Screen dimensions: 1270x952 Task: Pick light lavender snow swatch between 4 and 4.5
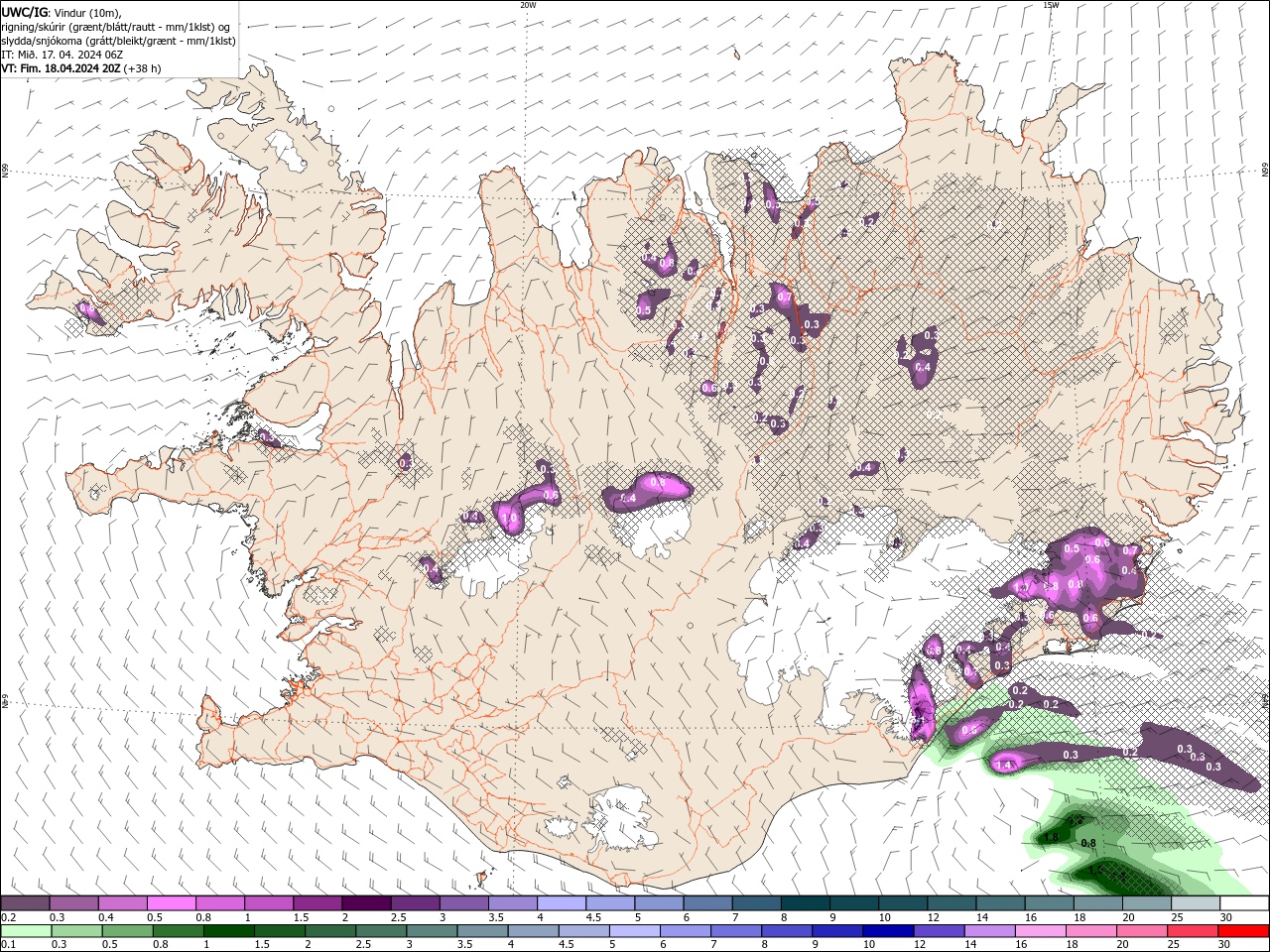point(561,903)
